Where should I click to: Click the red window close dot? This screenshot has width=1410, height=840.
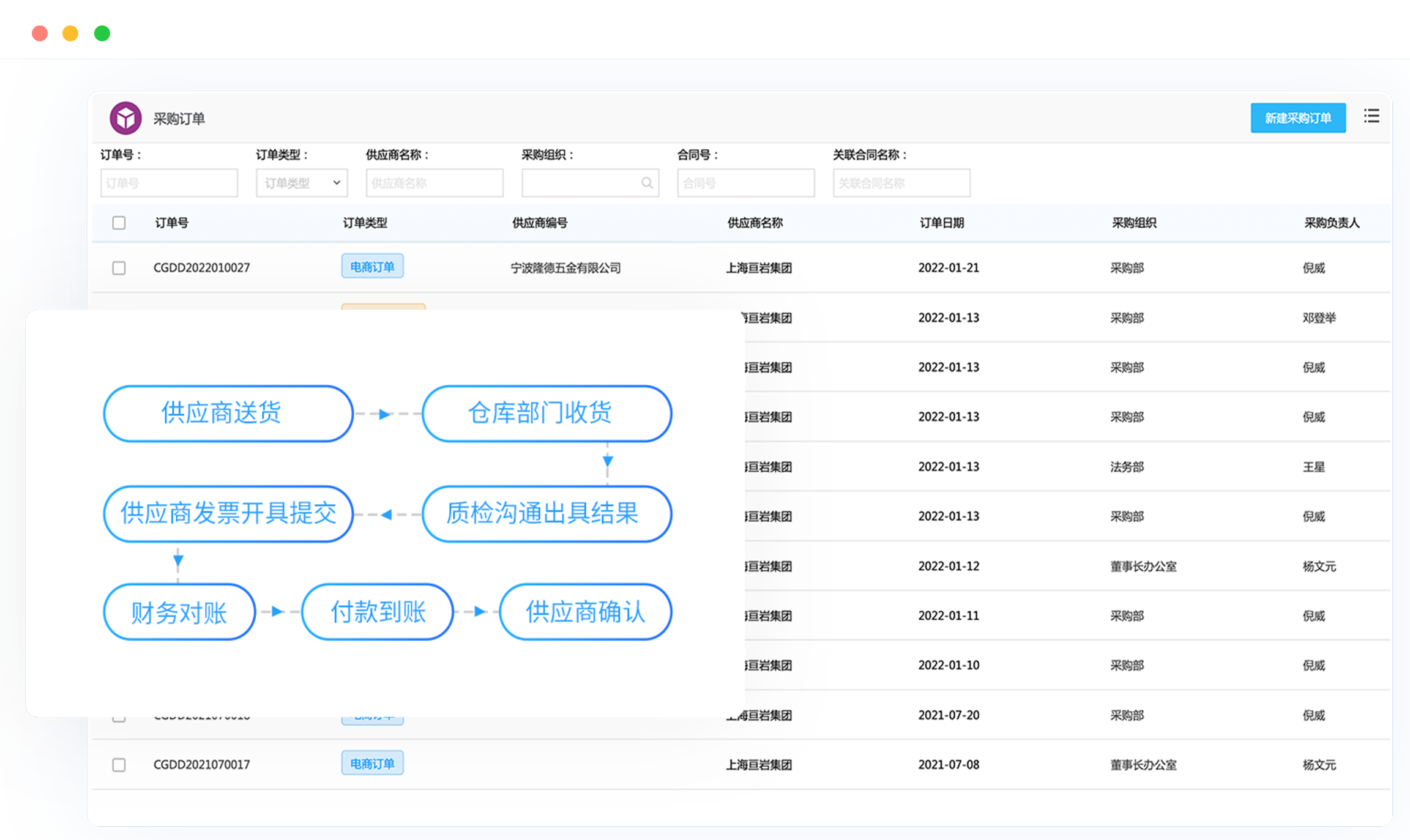tap(40, 33)
